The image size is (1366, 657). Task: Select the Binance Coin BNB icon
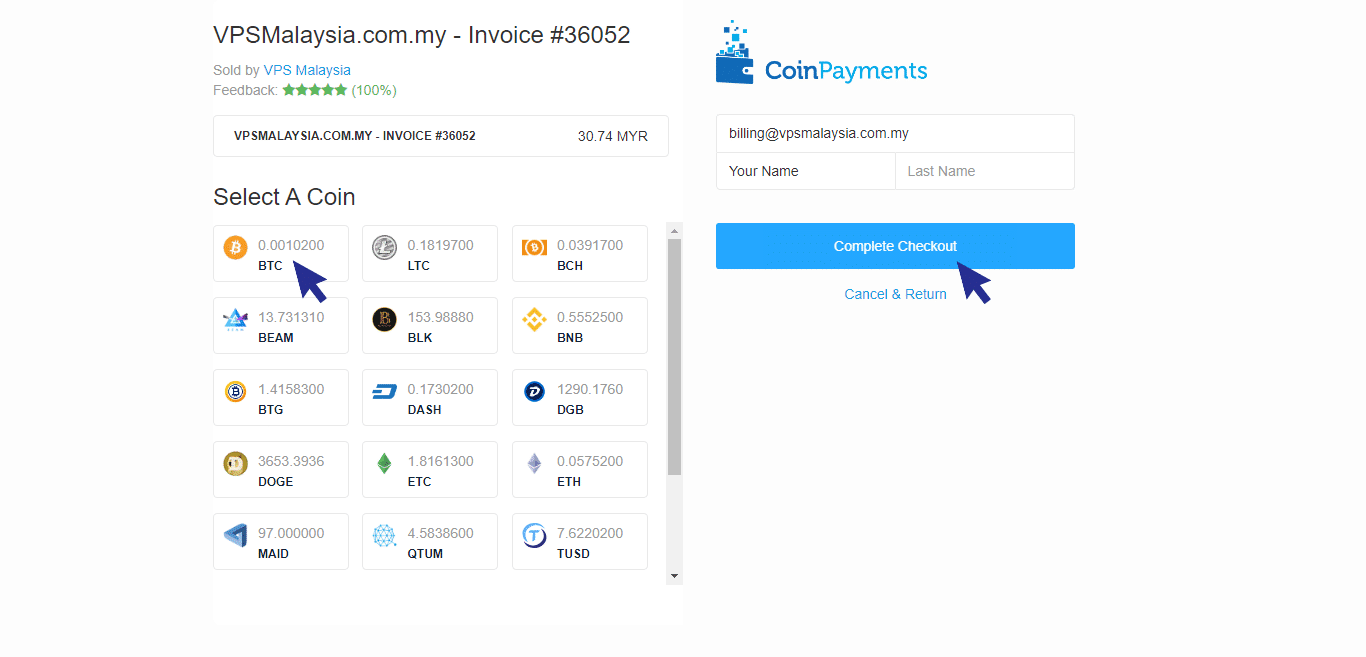click(x=535, y=319)
